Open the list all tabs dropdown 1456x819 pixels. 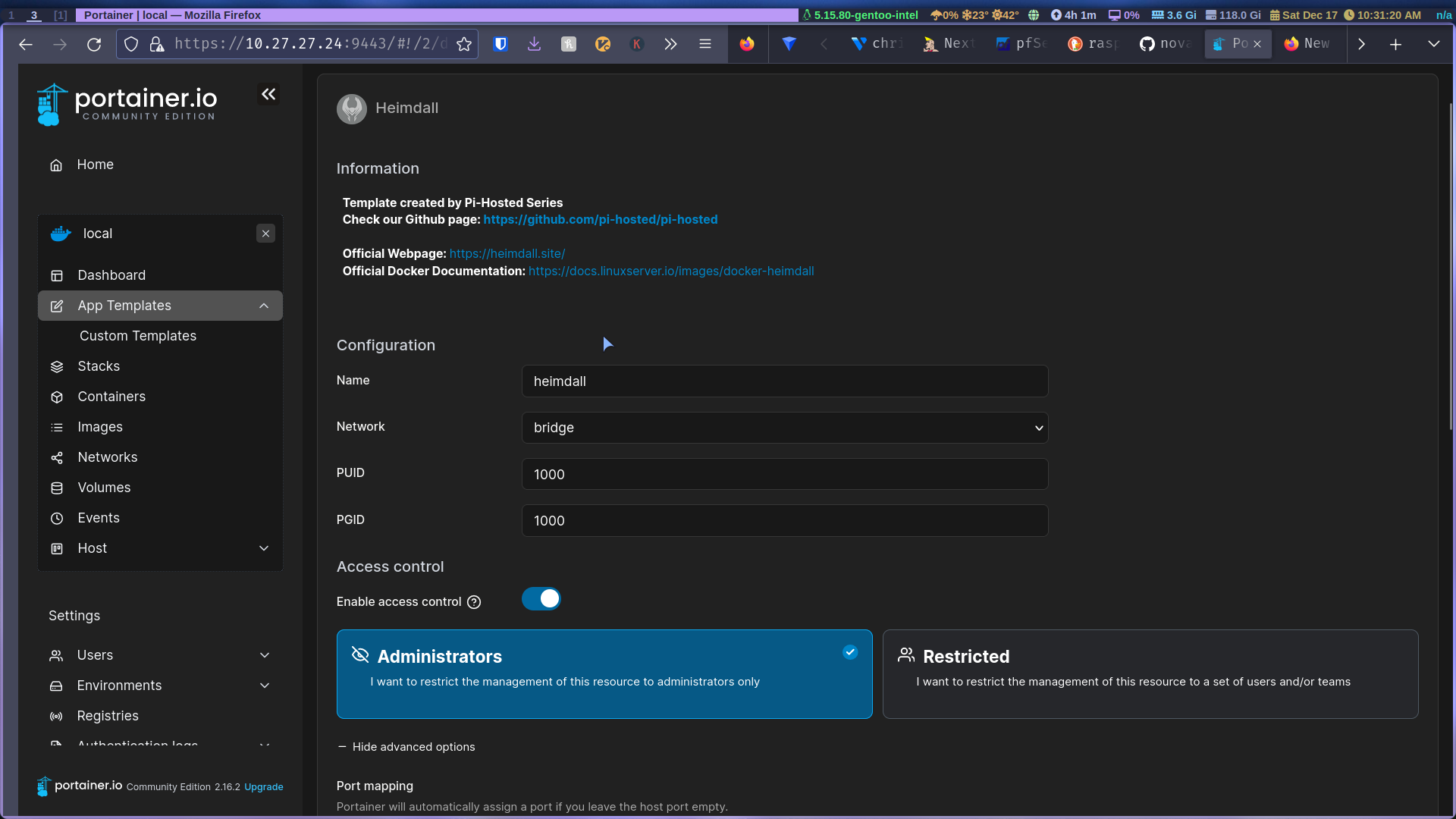[x=1434, y=44]
